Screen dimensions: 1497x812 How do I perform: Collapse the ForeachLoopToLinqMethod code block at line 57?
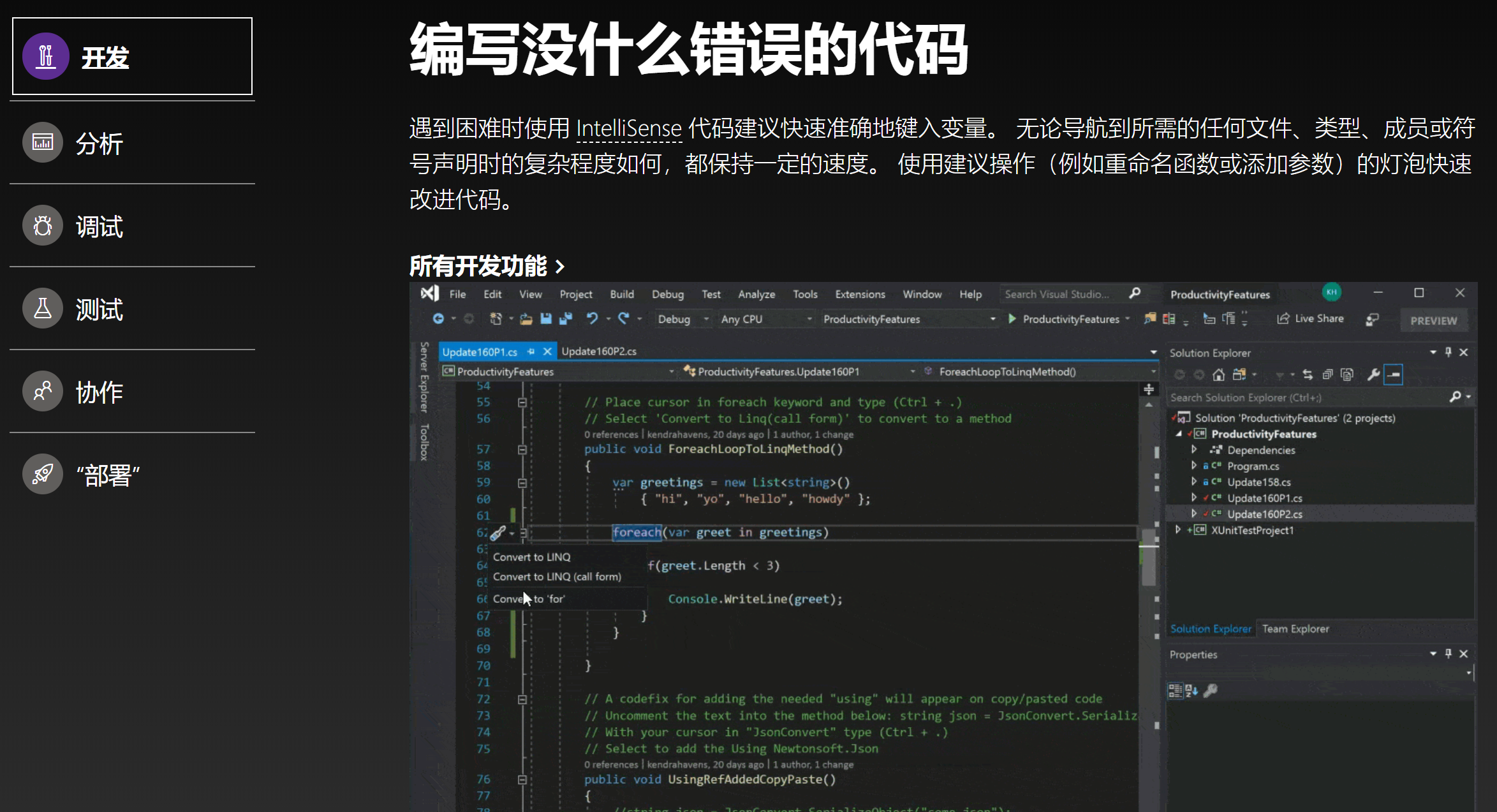tap(522, 450)
